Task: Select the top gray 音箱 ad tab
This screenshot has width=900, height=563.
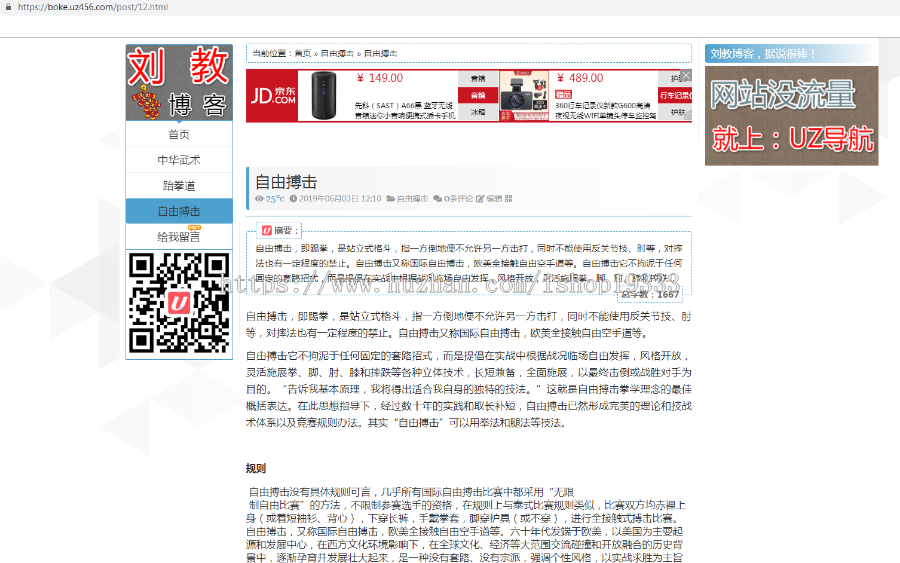Action: click(x=478, y=79)
